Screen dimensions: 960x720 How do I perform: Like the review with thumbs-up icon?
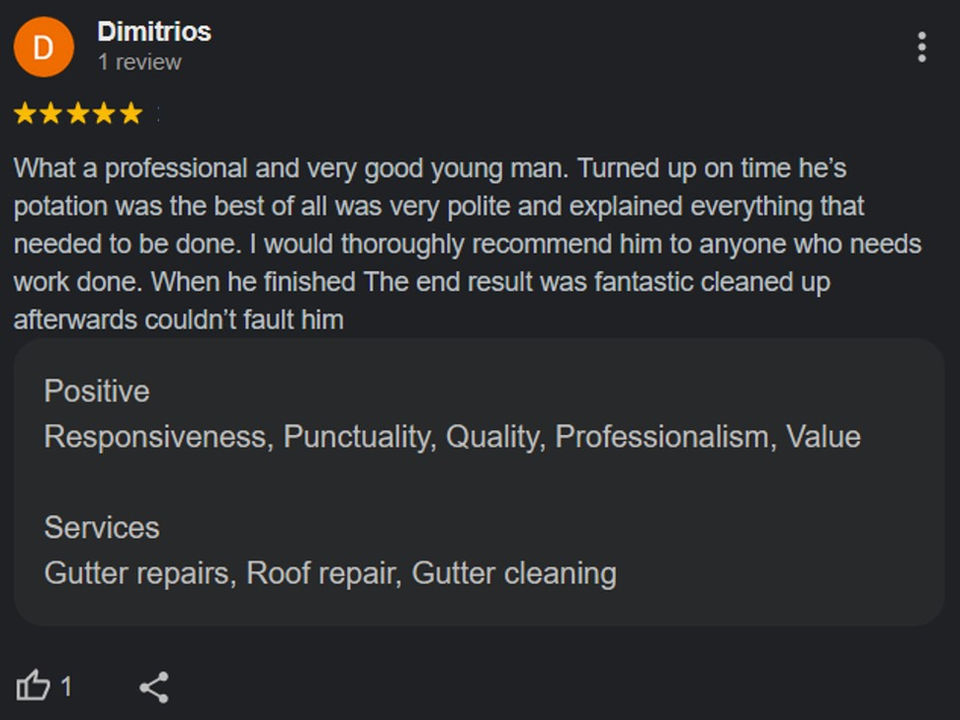[x=32, y=685]
